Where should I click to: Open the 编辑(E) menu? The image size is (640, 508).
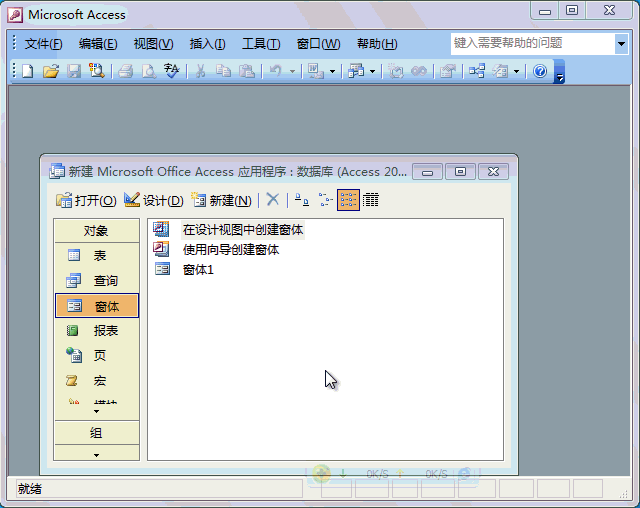point(98,44)
